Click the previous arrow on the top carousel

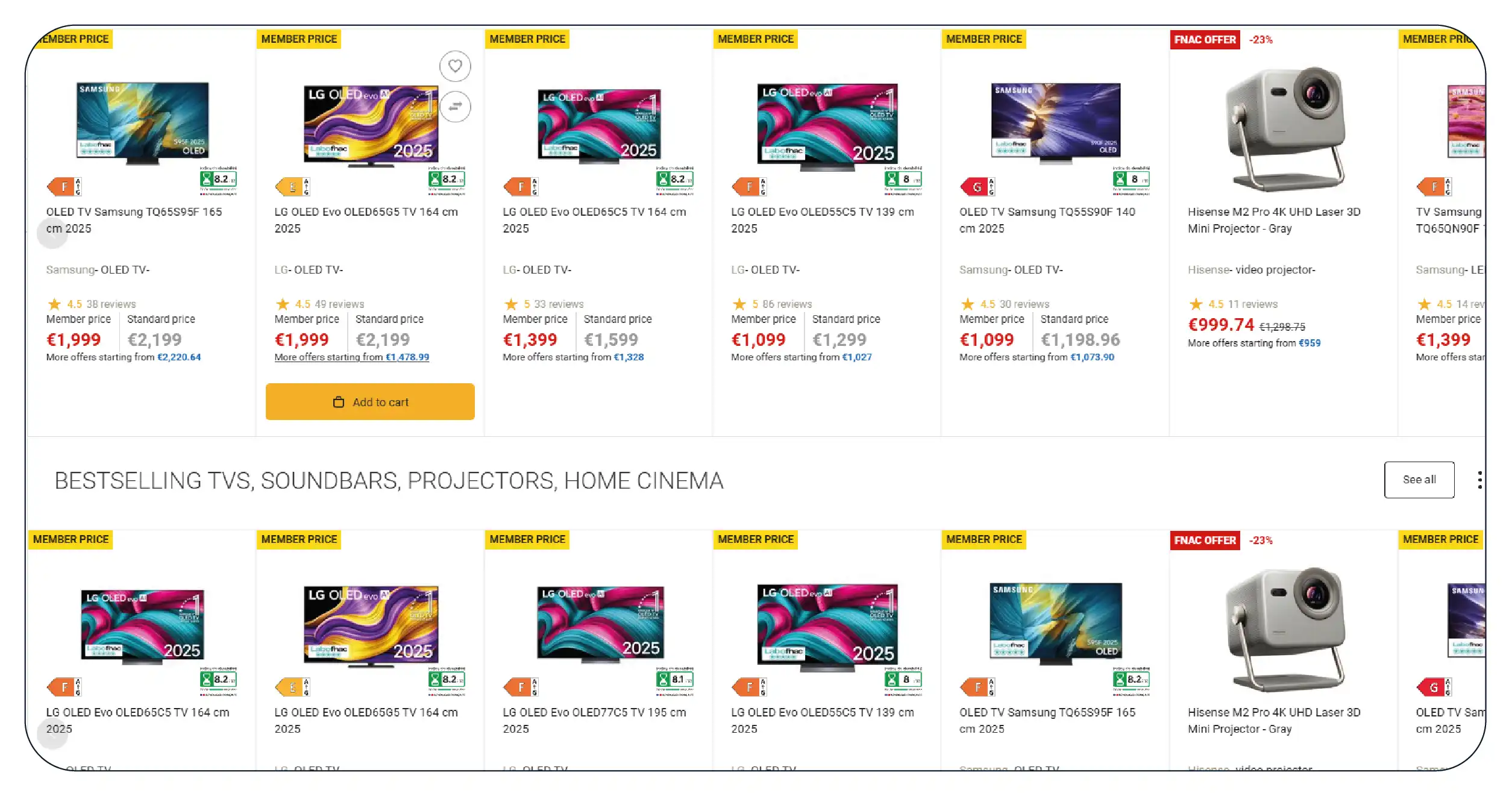pyautogui.click(x=52, y=233)
